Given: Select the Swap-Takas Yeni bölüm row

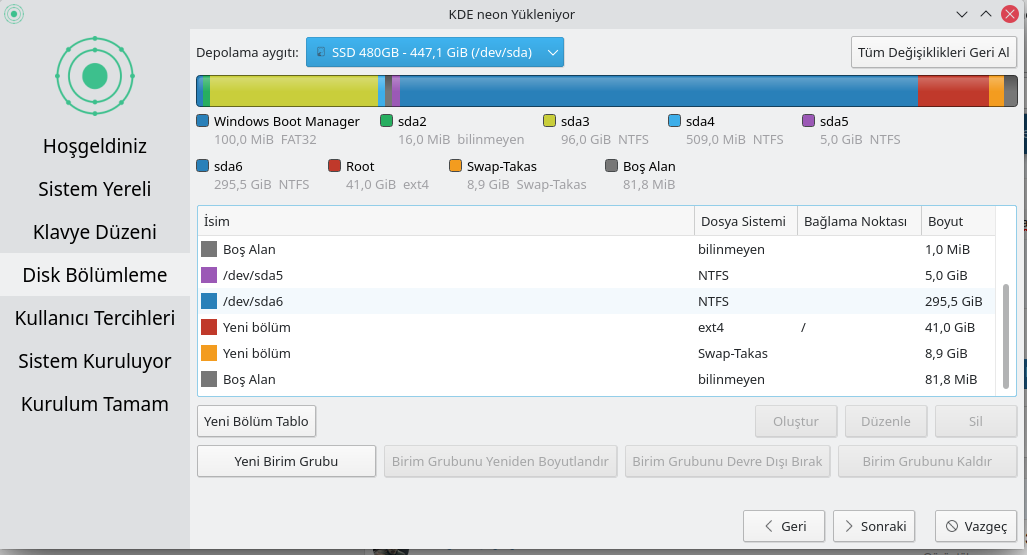Looking at the screenshot, I should click(x=596, y=353).
